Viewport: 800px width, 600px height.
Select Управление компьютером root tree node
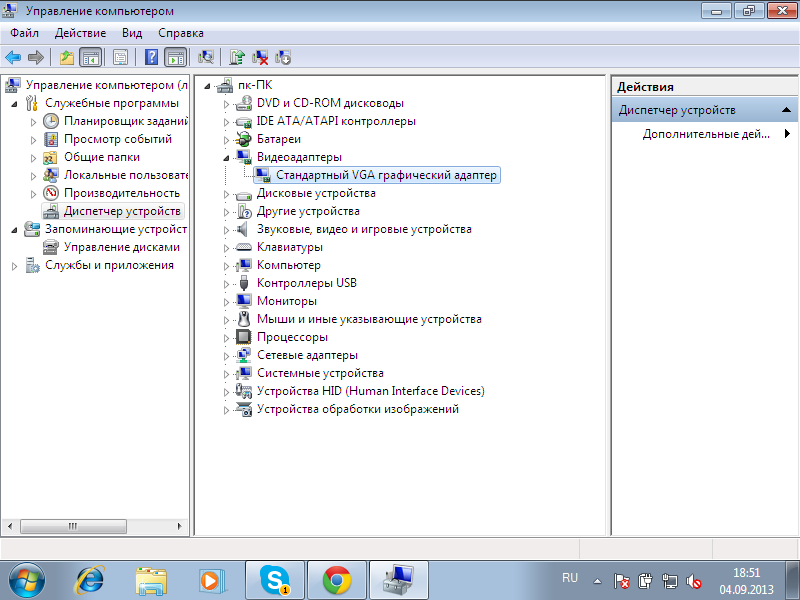click(x=107, y=85)
